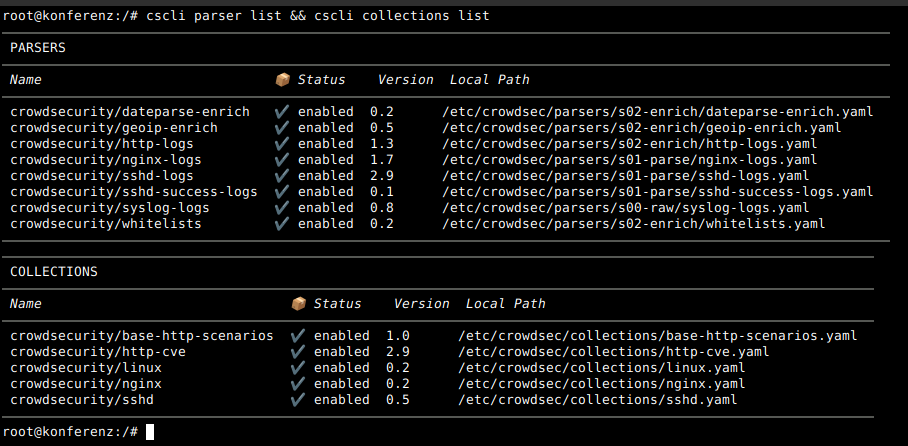Click version 2.9 of sshd-logs parser
The height and width of the screenshot is (446, 908).
point(382,176)
